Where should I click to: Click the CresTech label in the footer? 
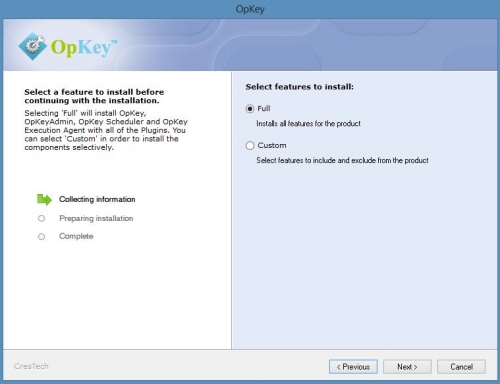31,366
